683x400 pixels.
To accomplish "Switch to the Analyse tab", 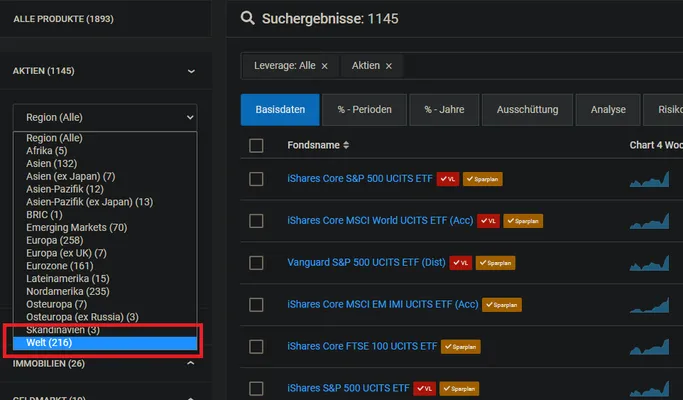I will [x=608, y=110].
